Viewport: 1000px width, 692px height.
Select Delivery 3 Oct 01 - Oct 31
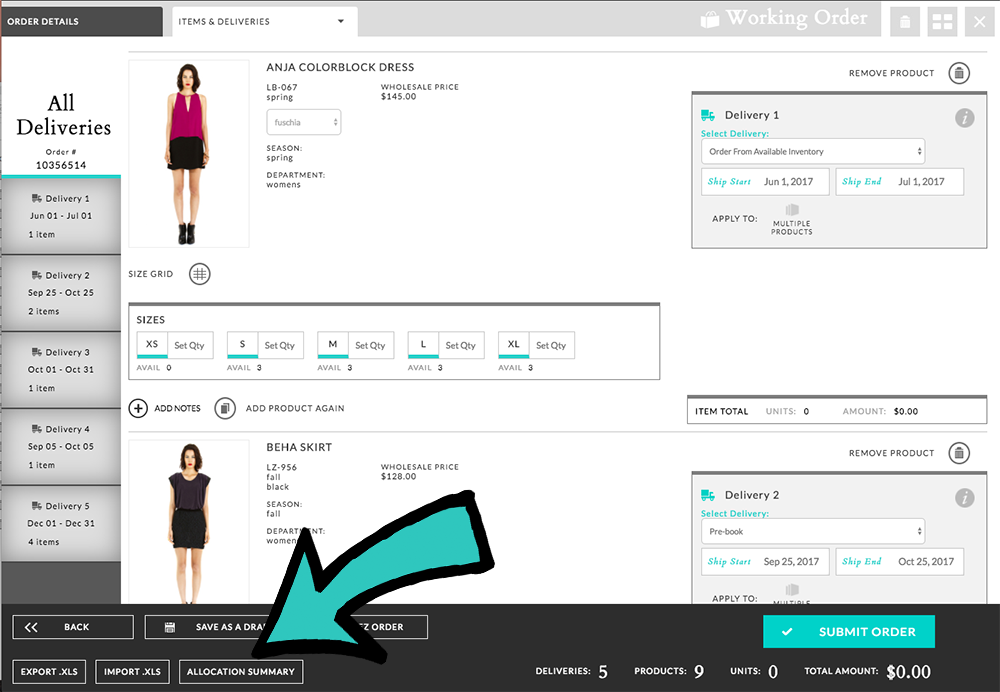[61, 370]
